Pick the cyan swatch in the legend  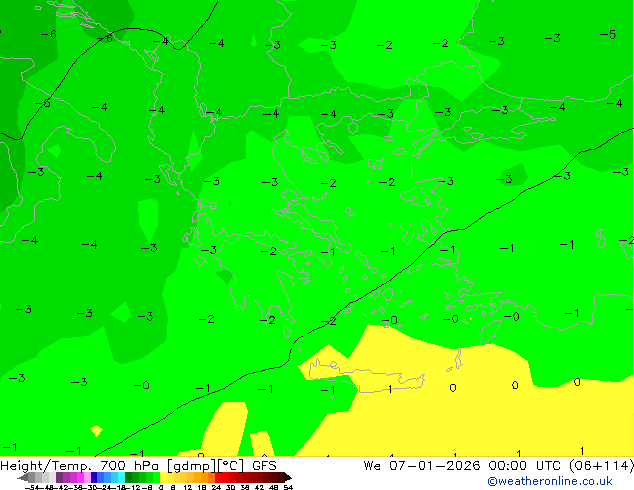tap(122, 477)
